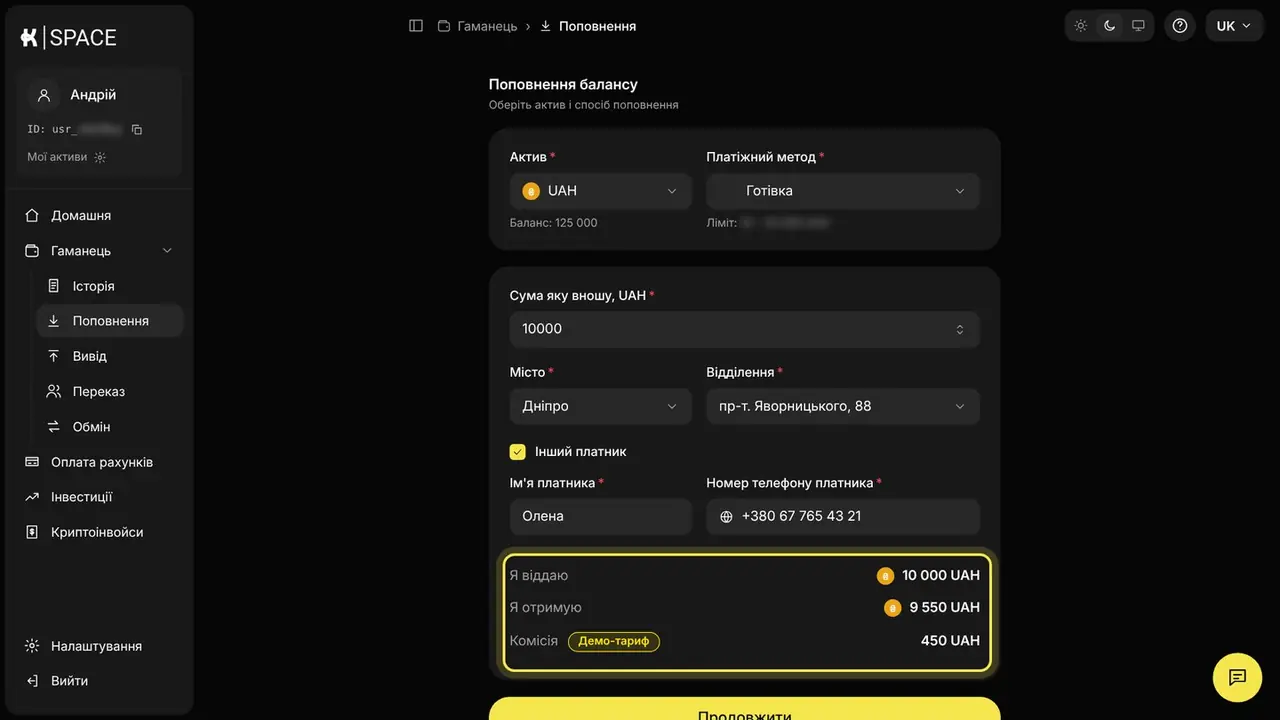Collapse the Гаманець sidebar section
Screen dimensions: 1280x720
click(x=99, y=251)
